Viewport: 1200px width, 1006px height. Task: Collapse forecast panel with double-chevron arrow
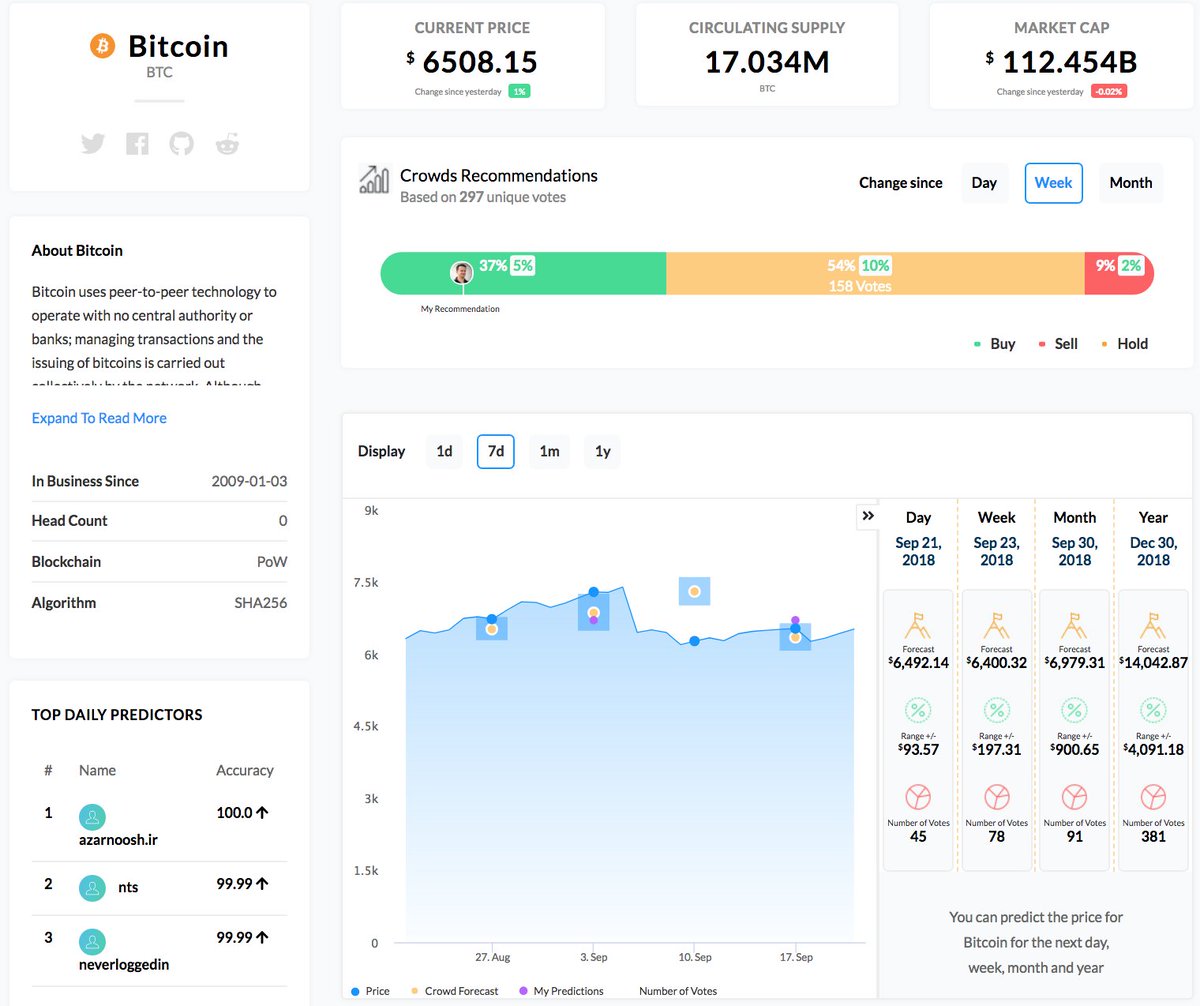coord(867,515)
